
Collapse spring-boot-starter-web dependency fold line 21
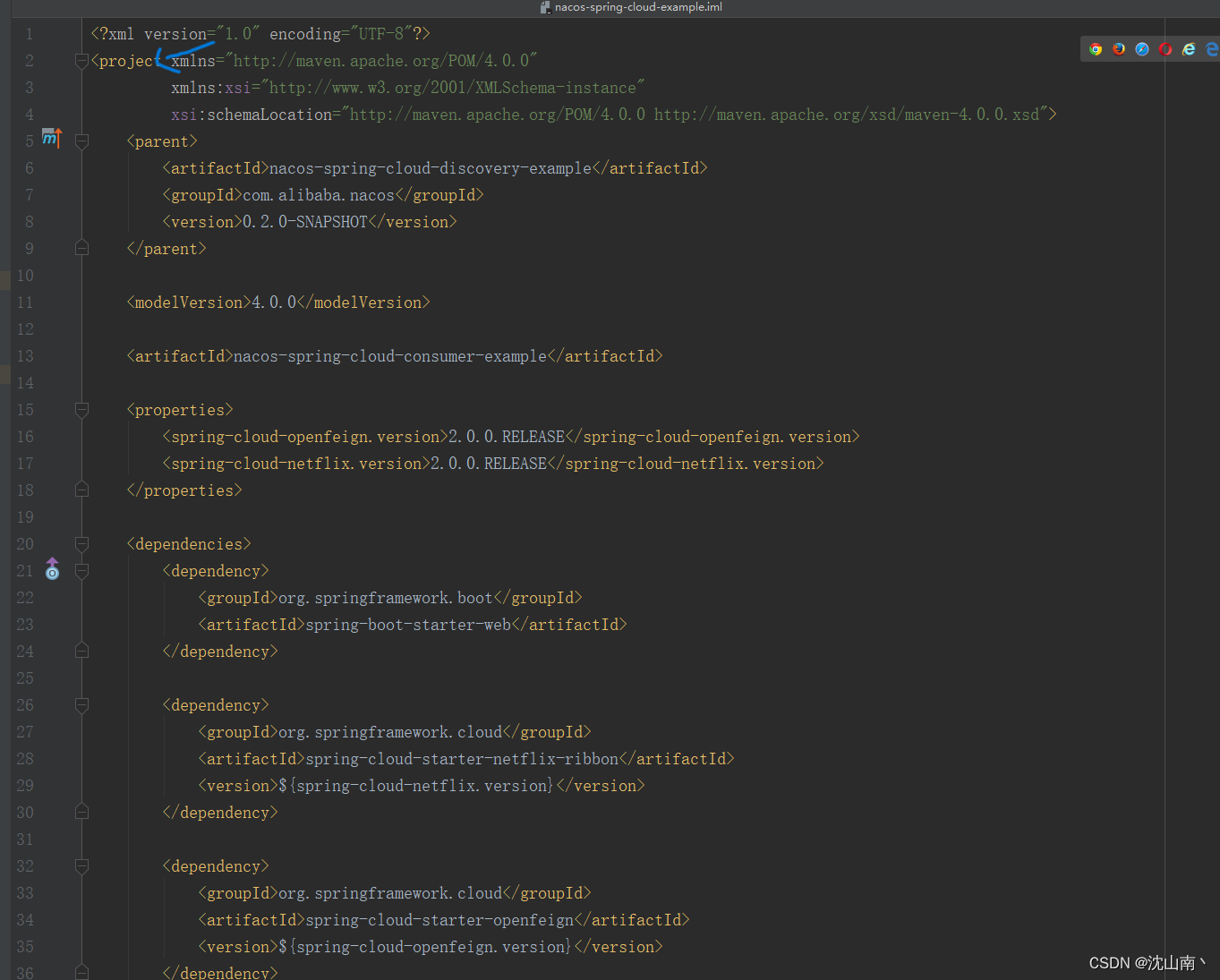[x=81, y=571]
